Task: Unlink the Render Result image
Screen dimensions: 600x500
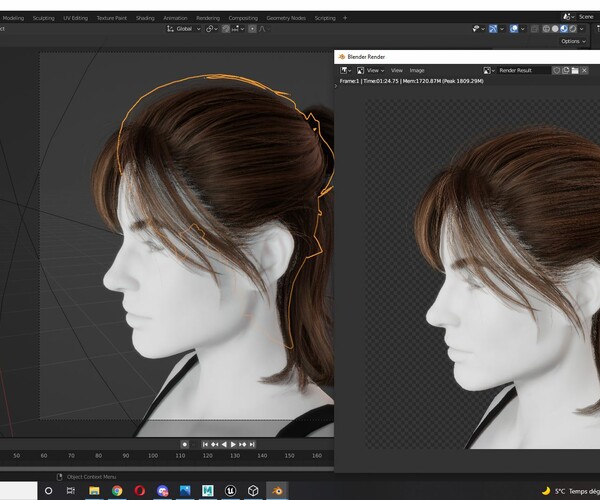Action: [584, 70]
